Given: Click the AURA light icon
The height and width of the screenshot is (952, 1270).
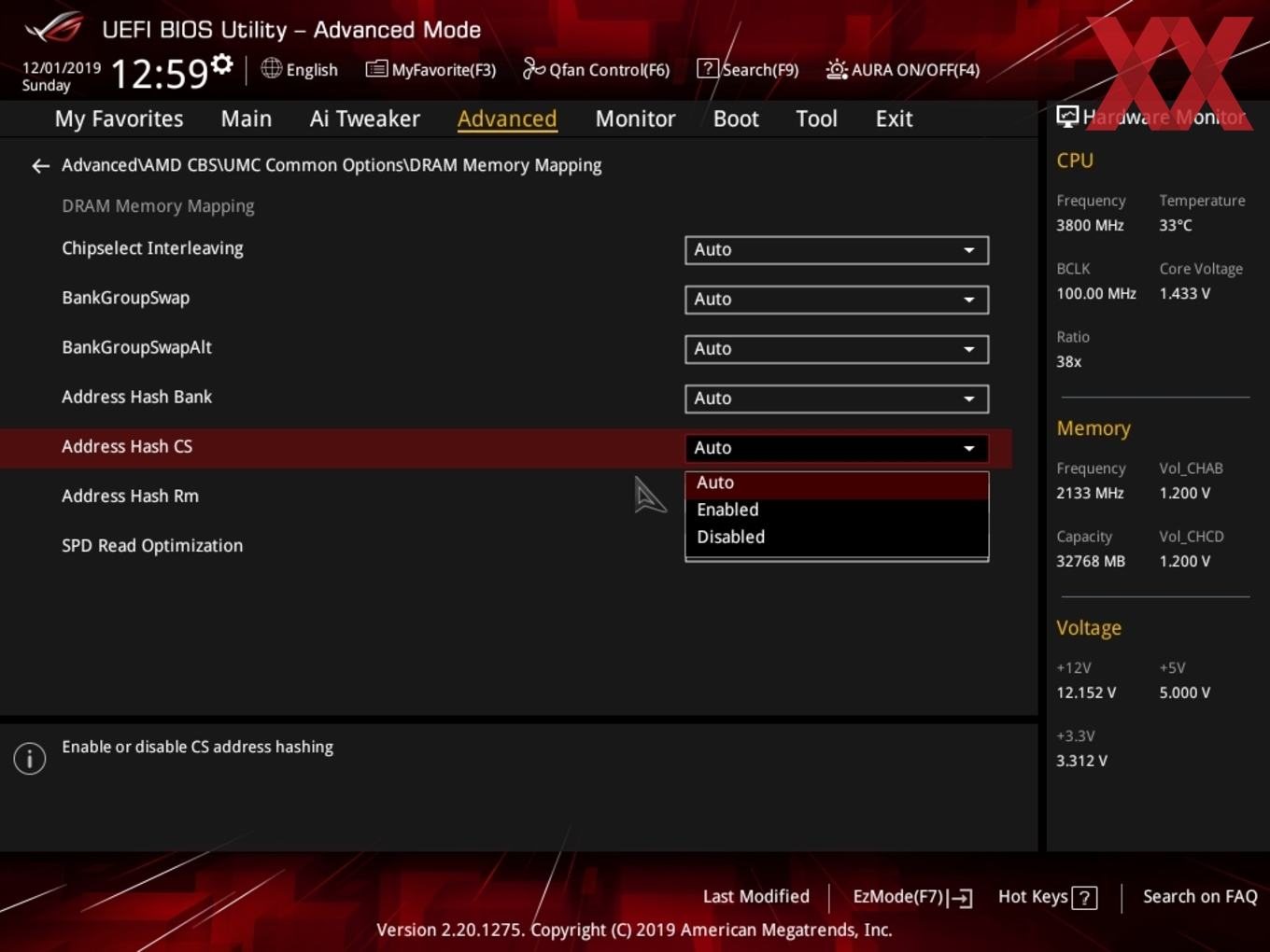Looking at the screenshot, I should pos(837,69).
